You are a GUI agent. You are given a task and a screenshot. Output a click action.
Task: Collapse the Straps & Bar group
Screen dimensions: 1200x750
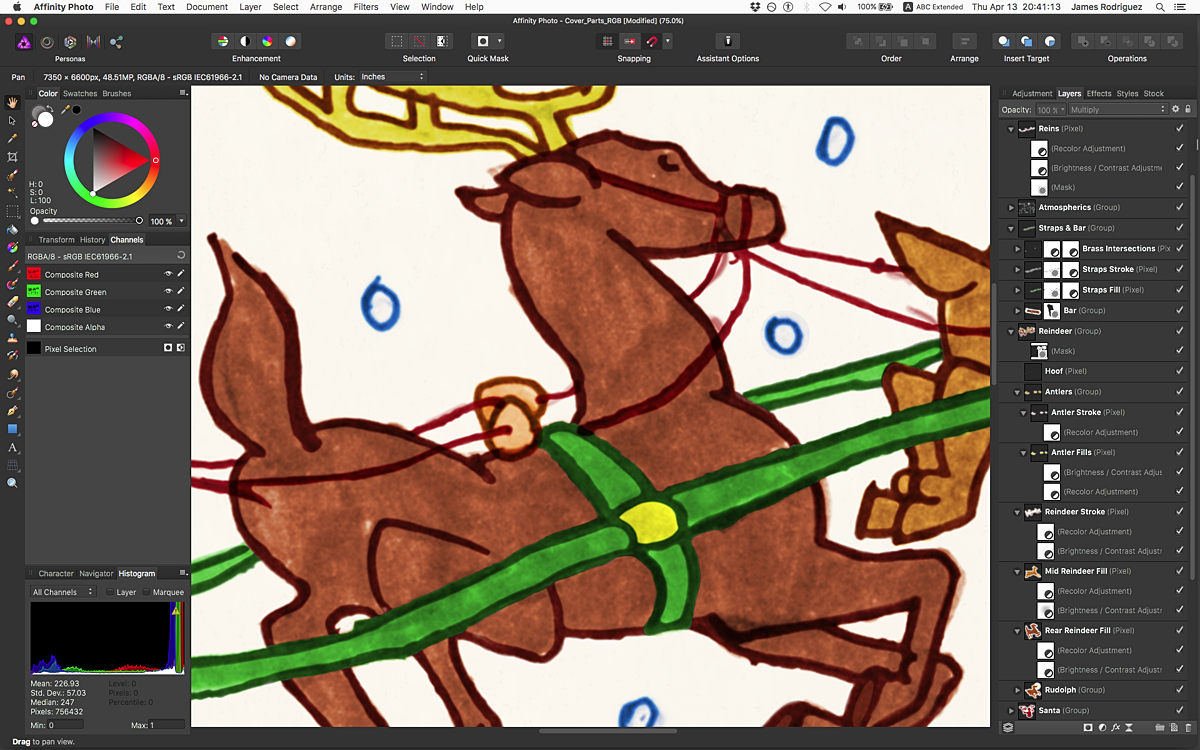coord(1011,228)
